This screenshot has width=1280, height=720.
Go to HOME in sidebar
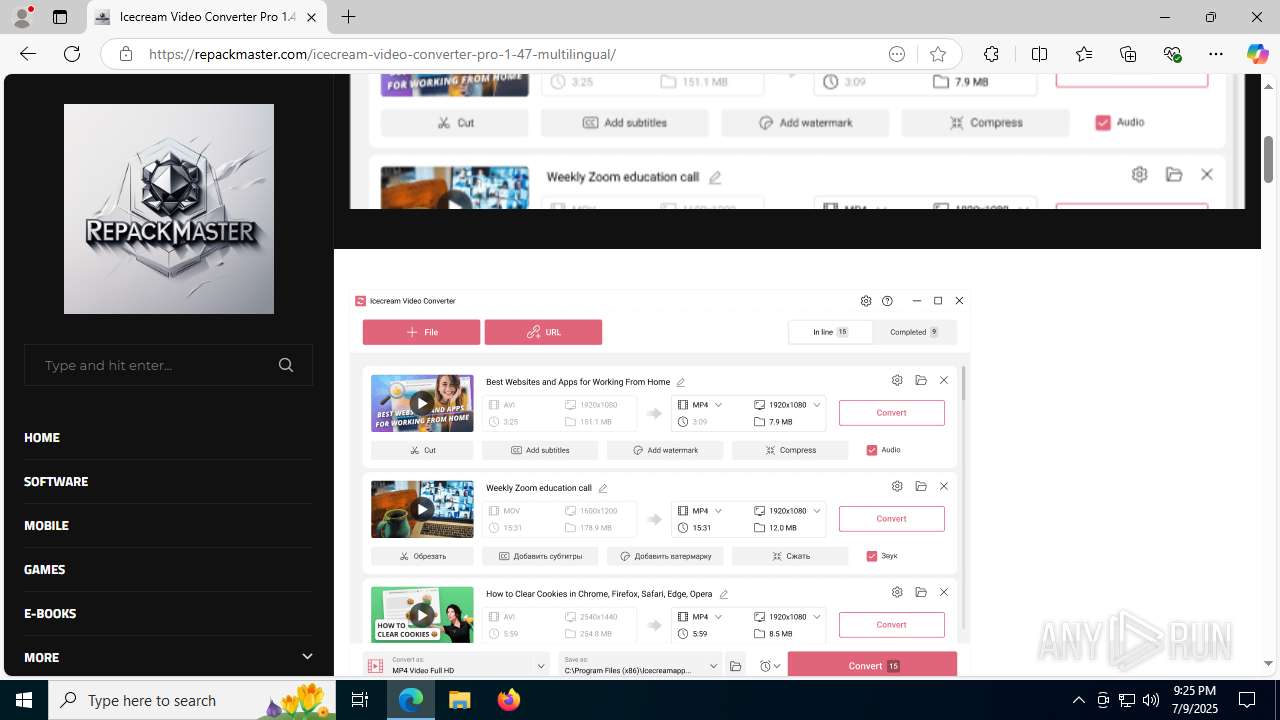pos(42,437)
